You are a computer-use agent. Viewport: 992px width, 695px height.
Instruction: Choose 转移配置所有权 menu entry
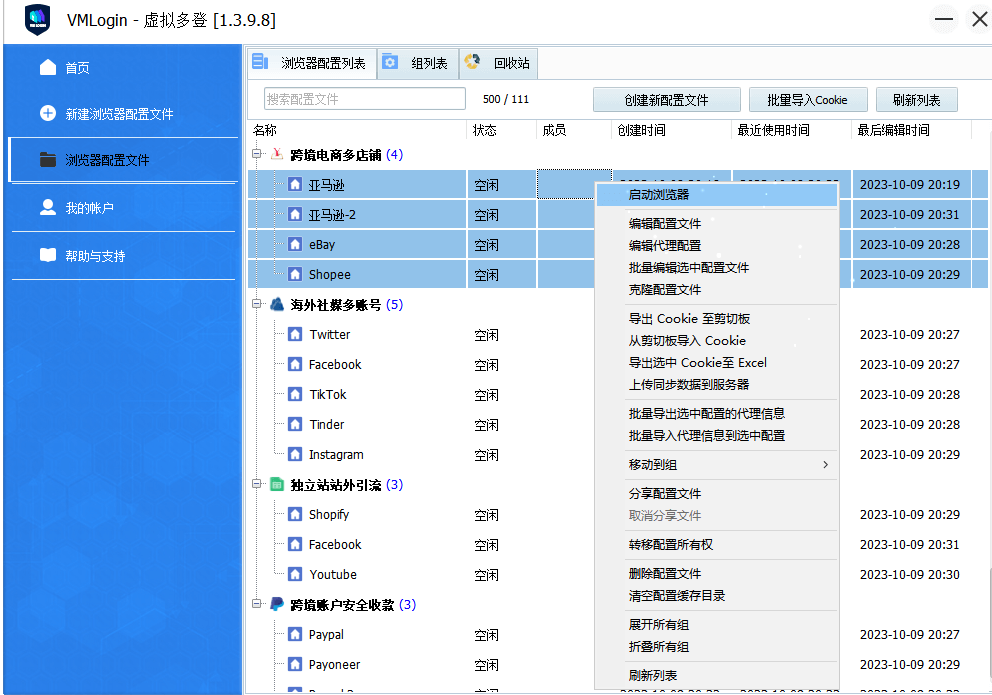coord(717,544)
